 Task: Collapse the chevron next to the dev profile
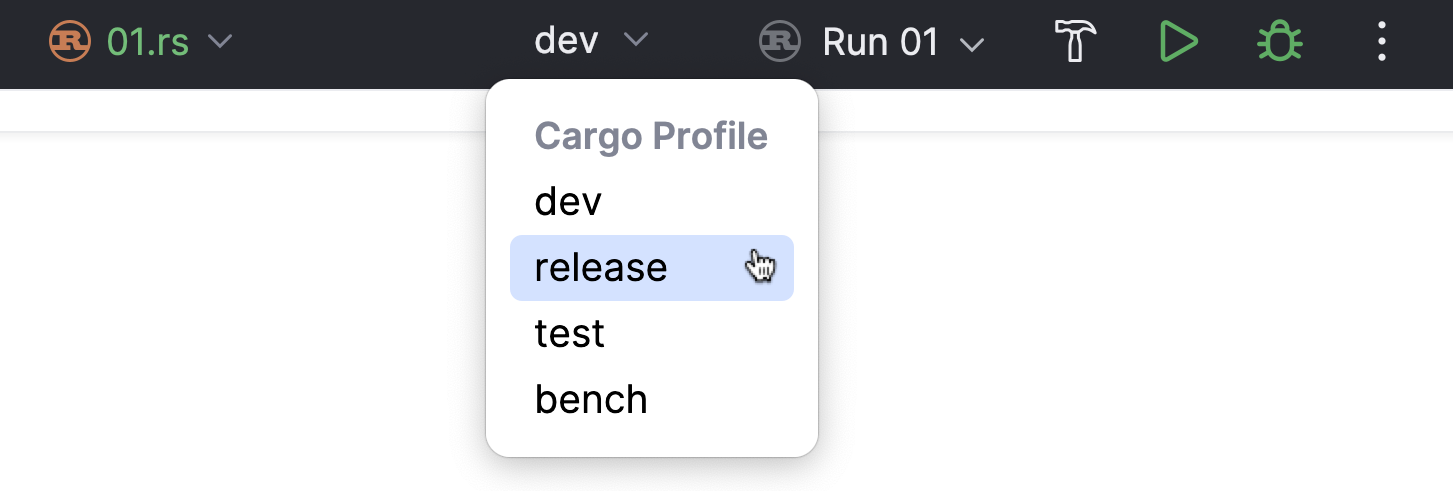(636, 41)
